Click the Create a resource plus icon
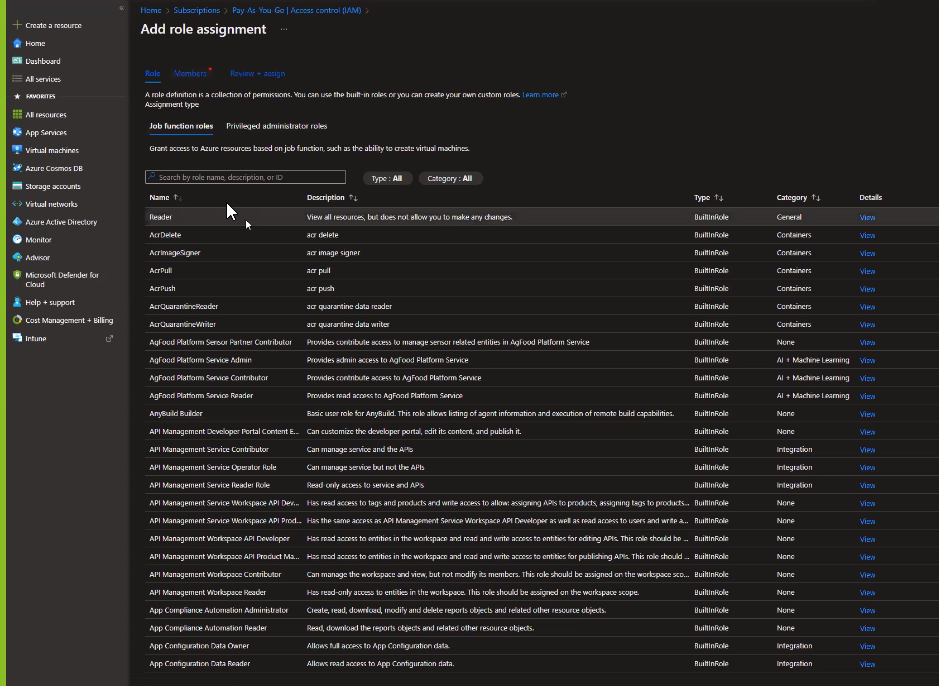939x686 pixels. pos(17,25)
